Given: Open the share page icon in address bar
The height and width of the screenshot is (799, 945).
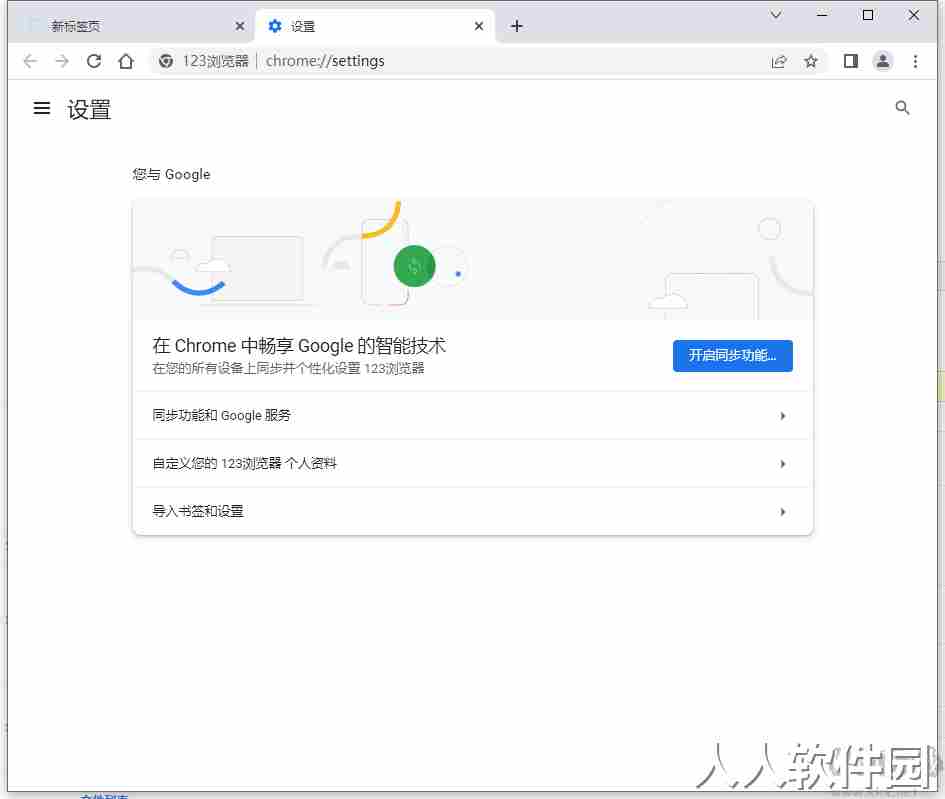Looking at the screenshot, I should (779, 61).
